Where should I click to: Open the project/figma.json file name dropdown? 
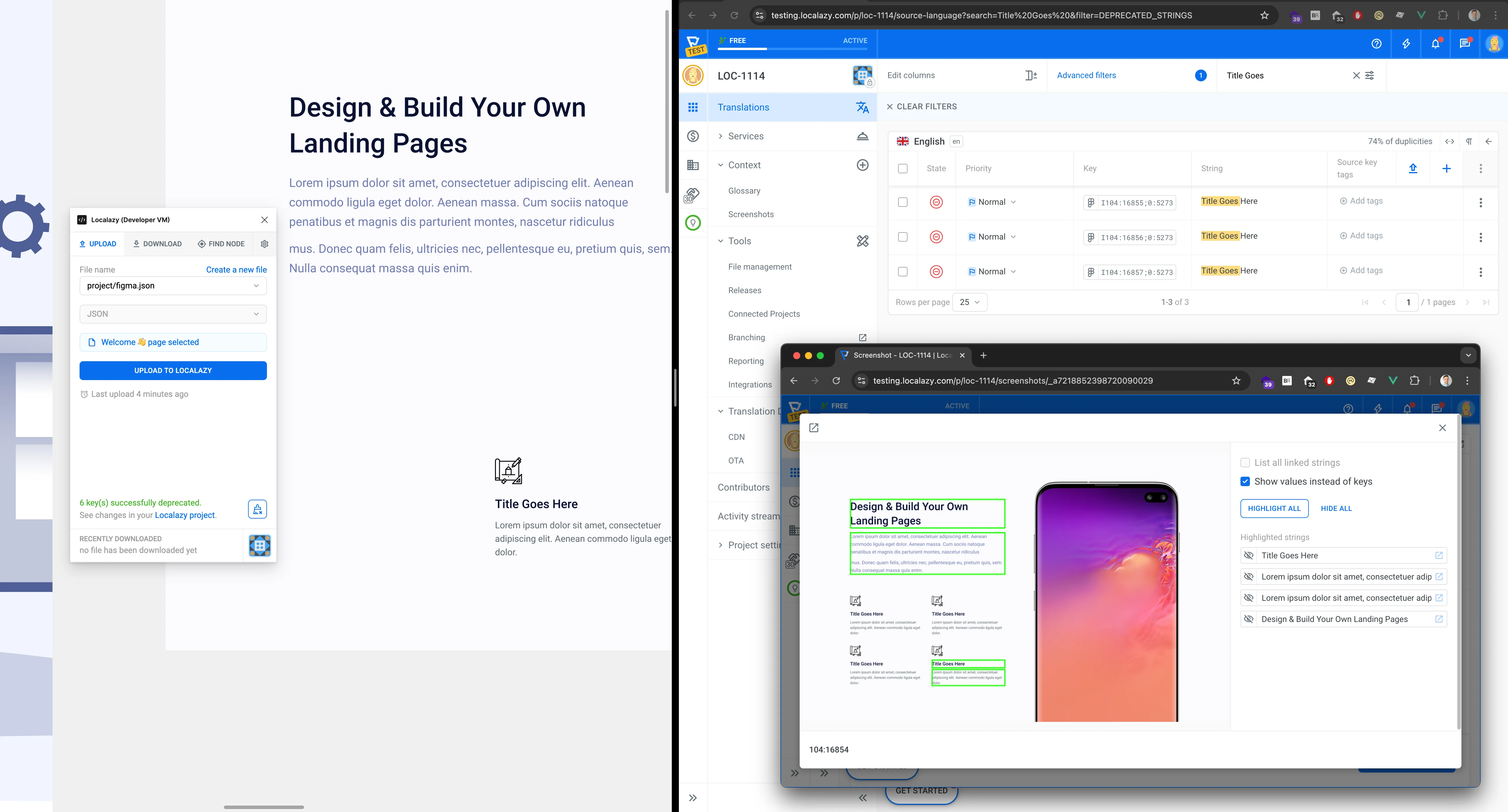coord(173,286)
